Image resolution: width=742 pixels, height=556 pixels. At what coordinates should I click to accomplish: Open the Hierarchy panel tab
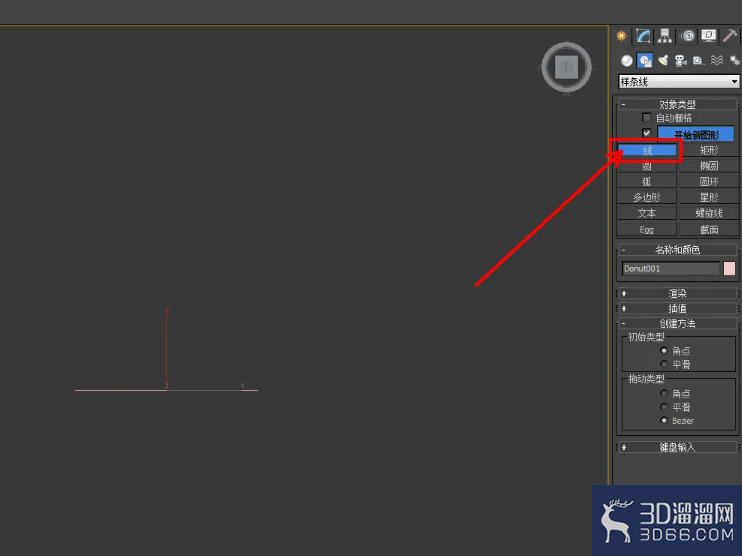[665, 36]
